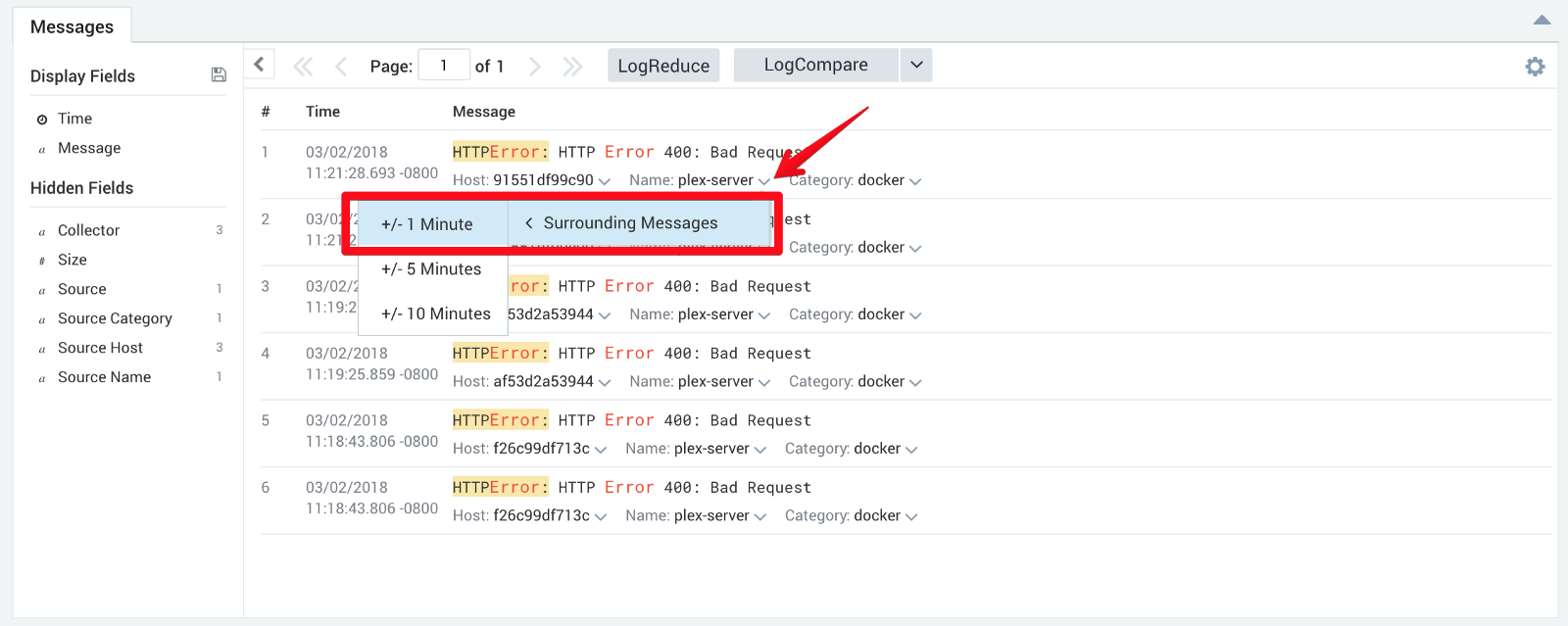
Task: Click the LogCompare button
Action: [x=815, y=65]
